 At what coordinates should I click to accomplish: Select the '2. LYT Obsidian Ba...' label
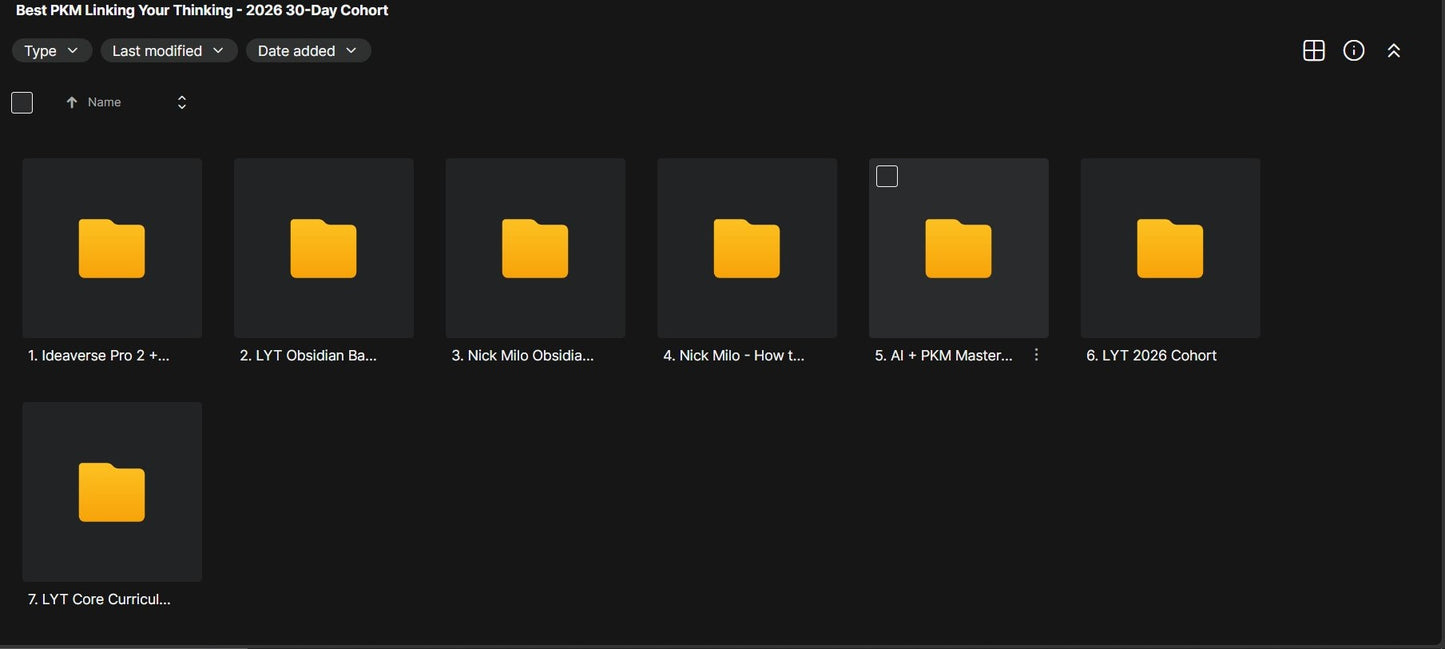[x=308, y=355]
